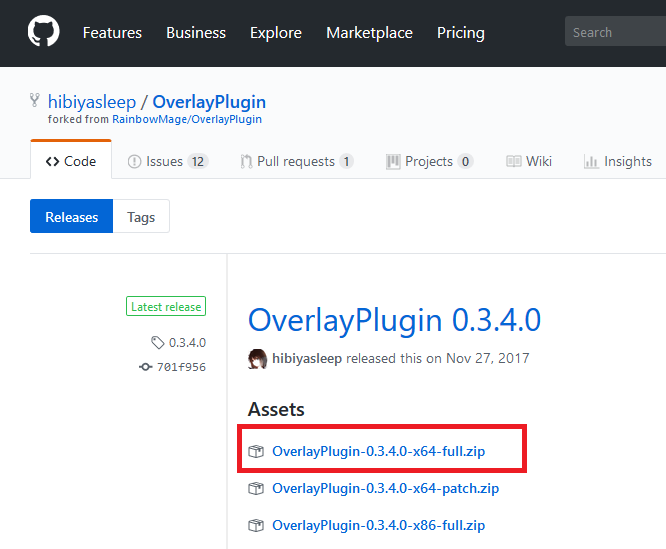666x549 pixels.
Task: Click the fork icon before hibiyasleep
Action: [x=35, y=100]
